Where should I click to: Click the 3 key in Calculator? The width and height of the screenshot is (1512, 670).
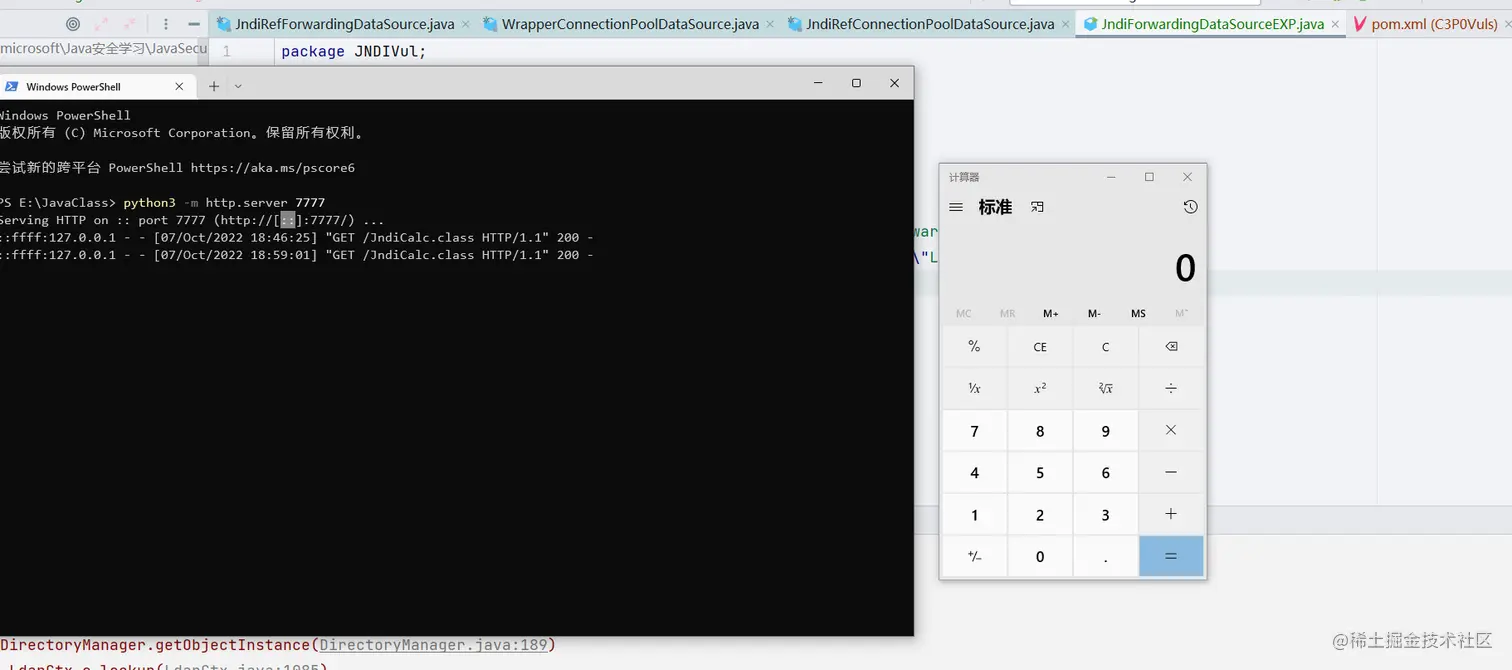tap(1105, 514)
